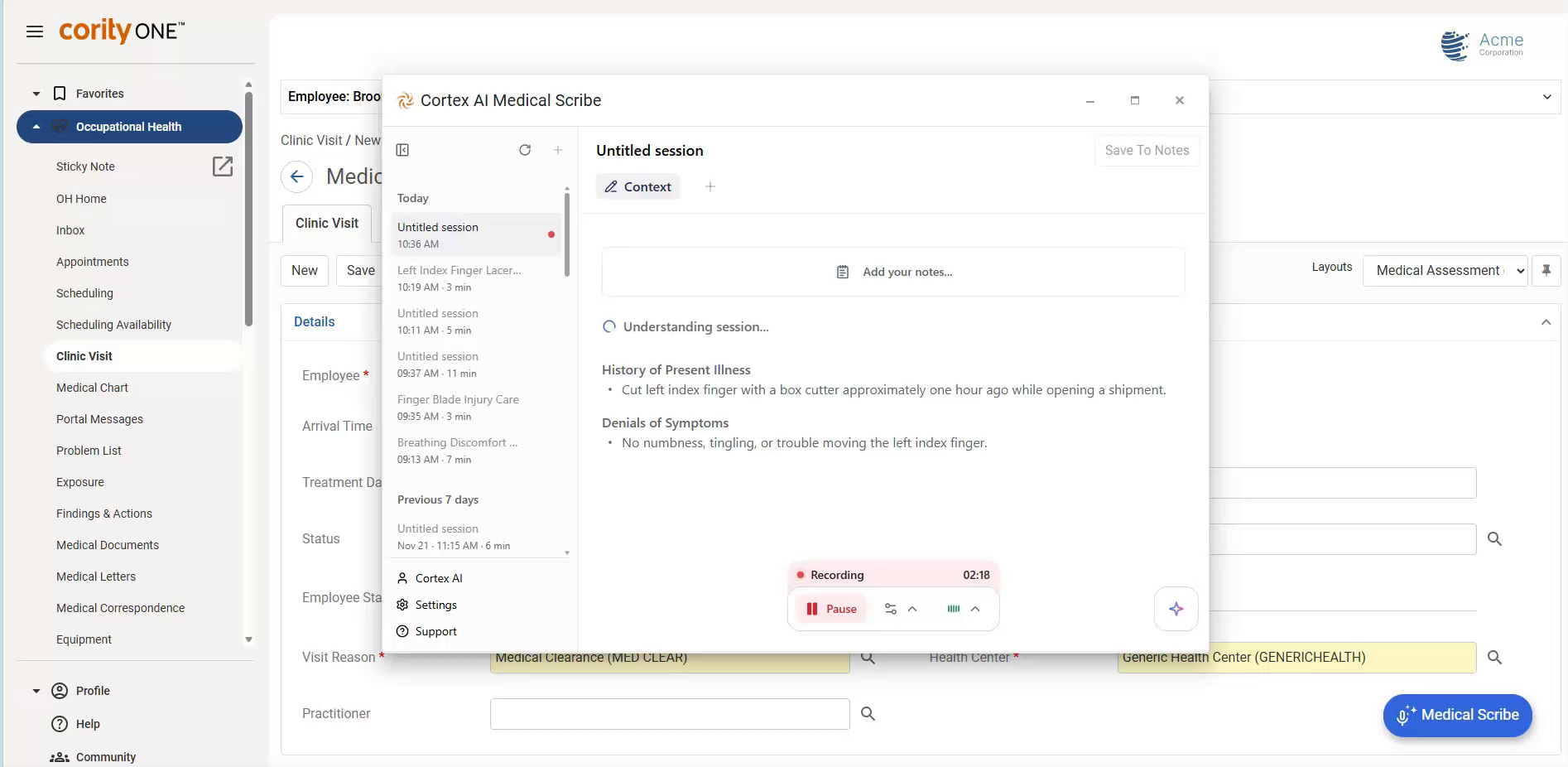Screen dimensions: 1568x767
Task: Open audio settings sliders in the recording bar
Action: [x=891, y=609]
